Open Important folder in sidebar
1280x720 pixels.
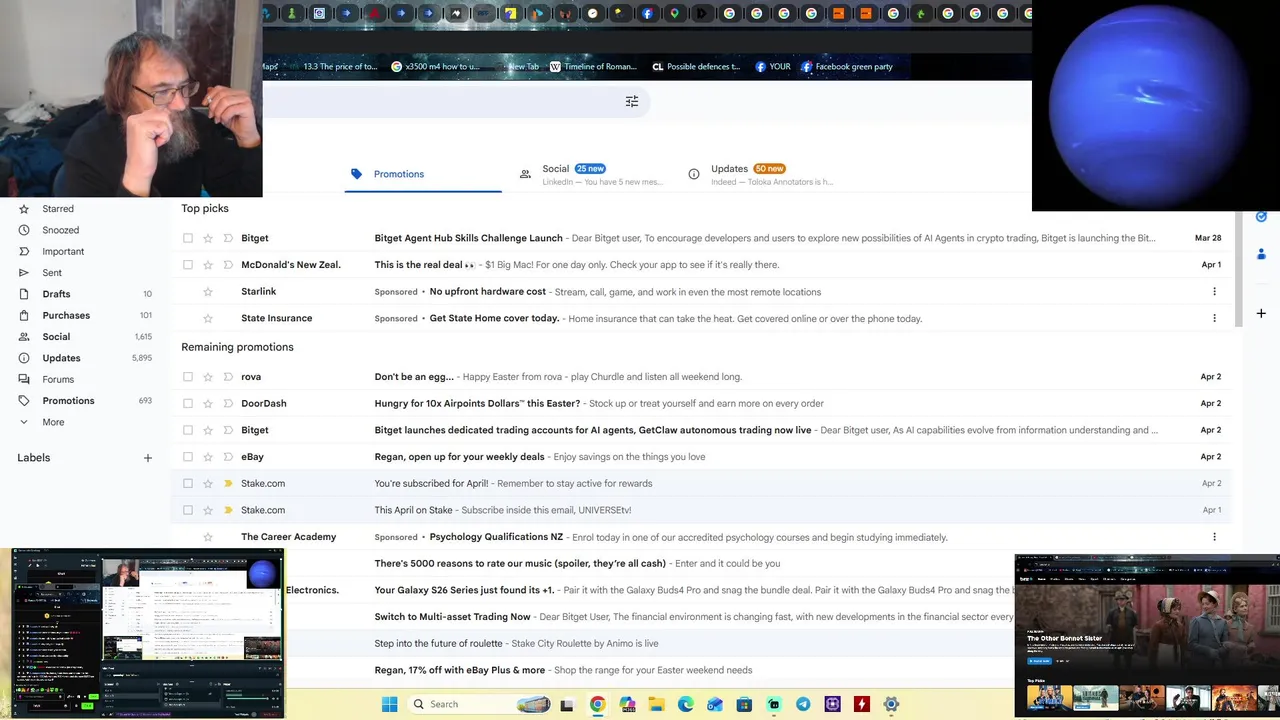pos(63,252)
